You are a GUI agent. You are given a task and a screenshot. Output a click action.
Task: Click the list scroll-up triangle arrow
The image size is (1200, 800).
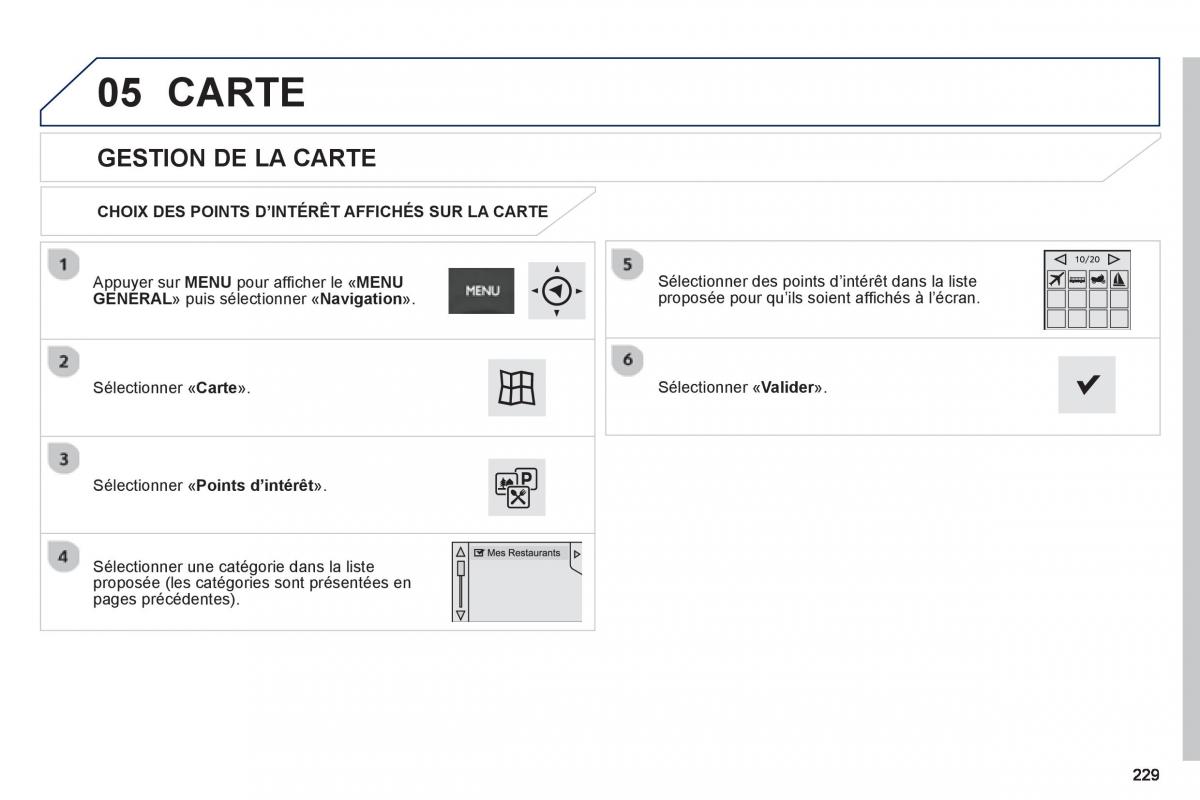(460, 553)
